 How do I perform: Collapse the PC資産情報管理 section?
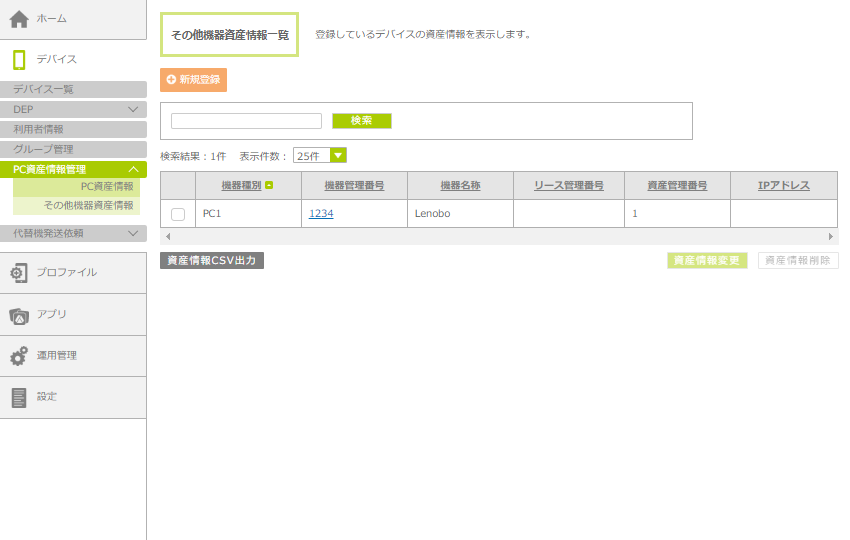point(133,170)
